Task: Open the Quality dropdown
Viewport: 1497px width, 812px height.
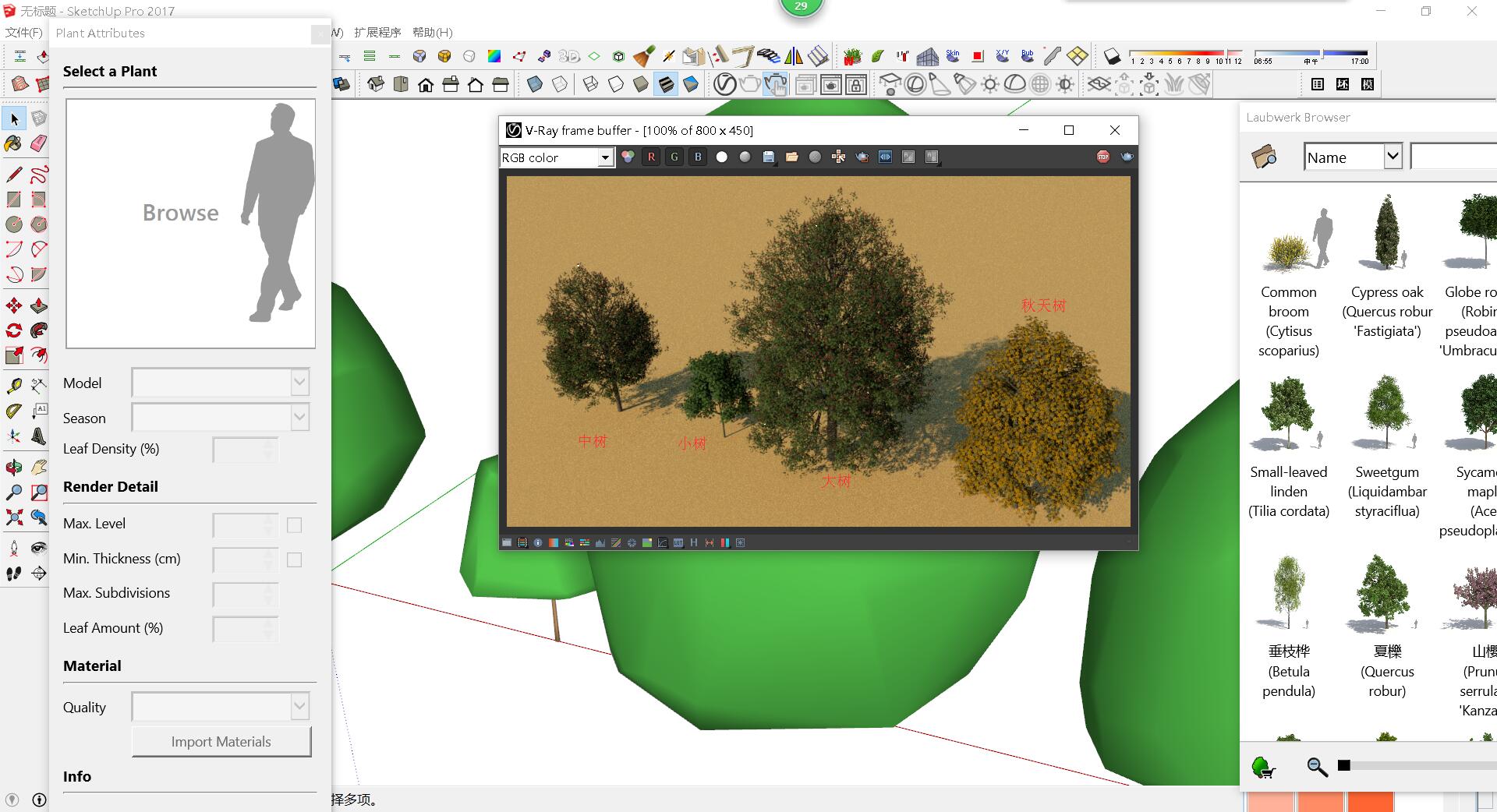Action: tap(221, 707)
